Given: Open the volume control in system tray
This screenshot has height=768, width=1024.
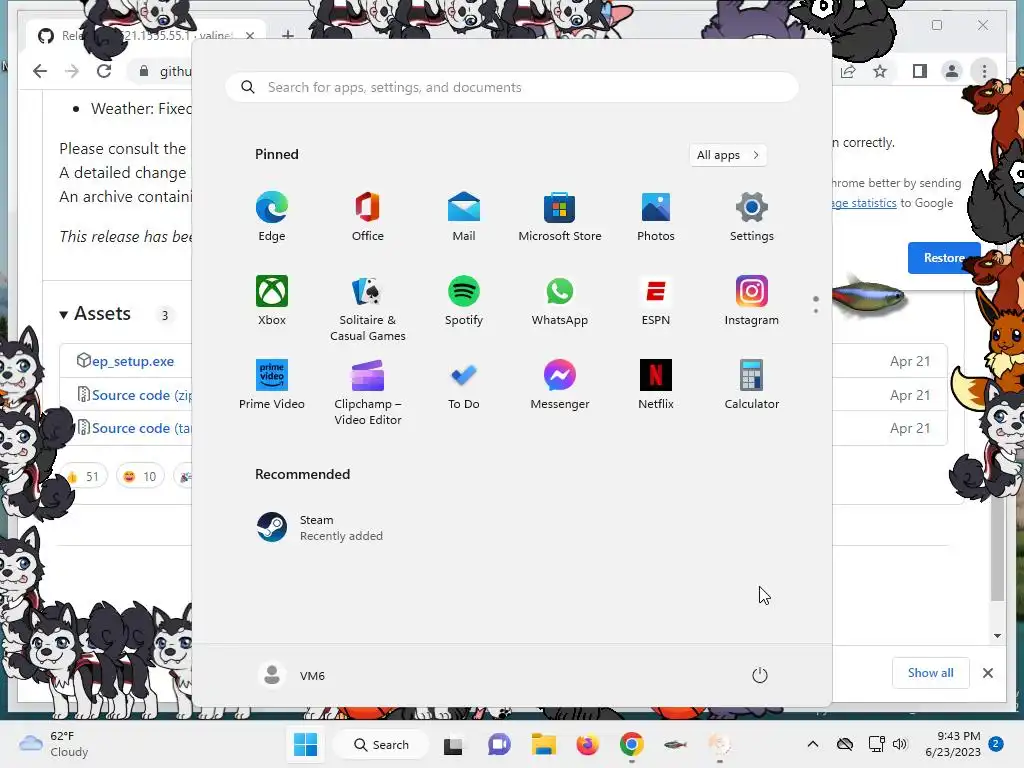Looking at the screenshot, I should [x=899, y=744].
